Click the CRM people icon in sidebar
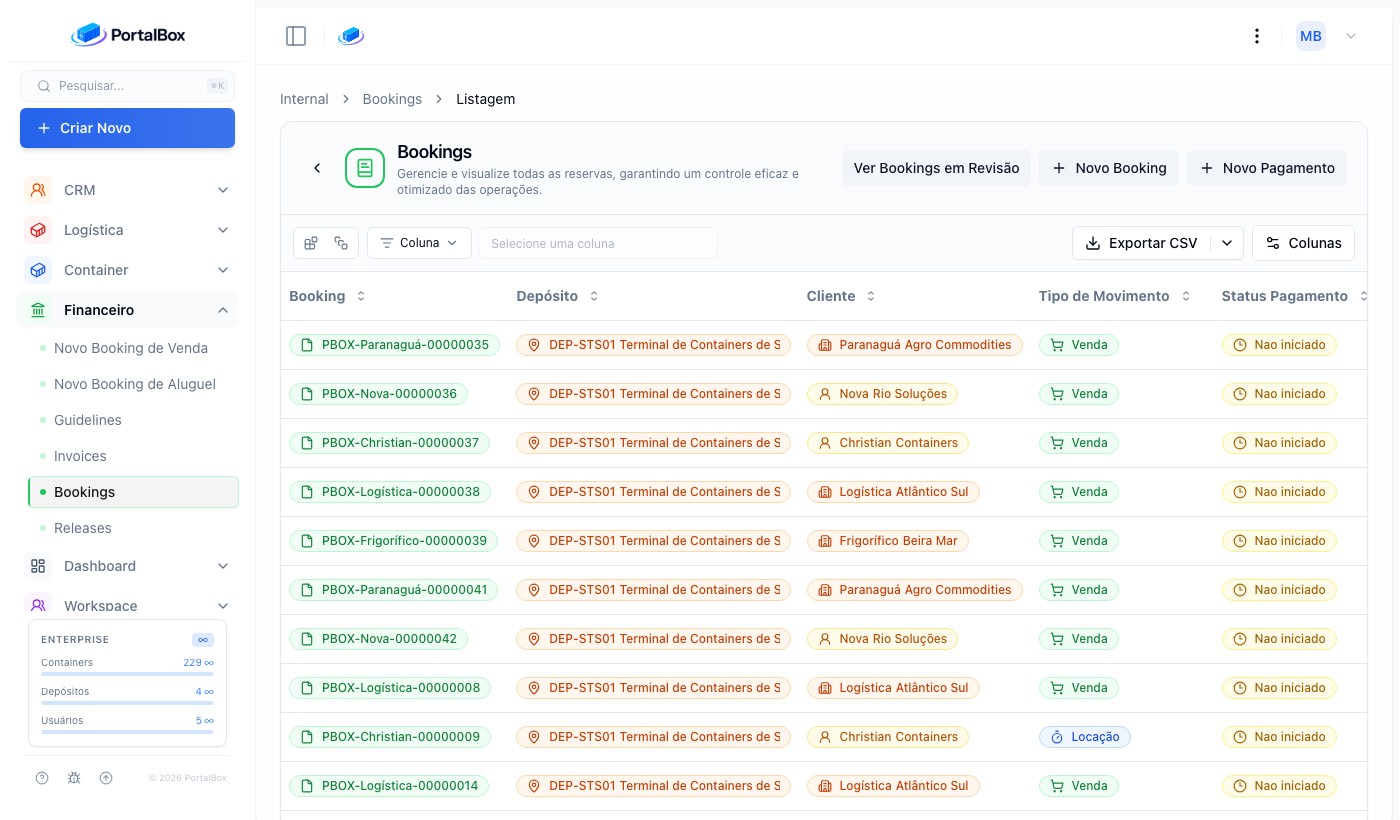 click(x=38, y=190)
